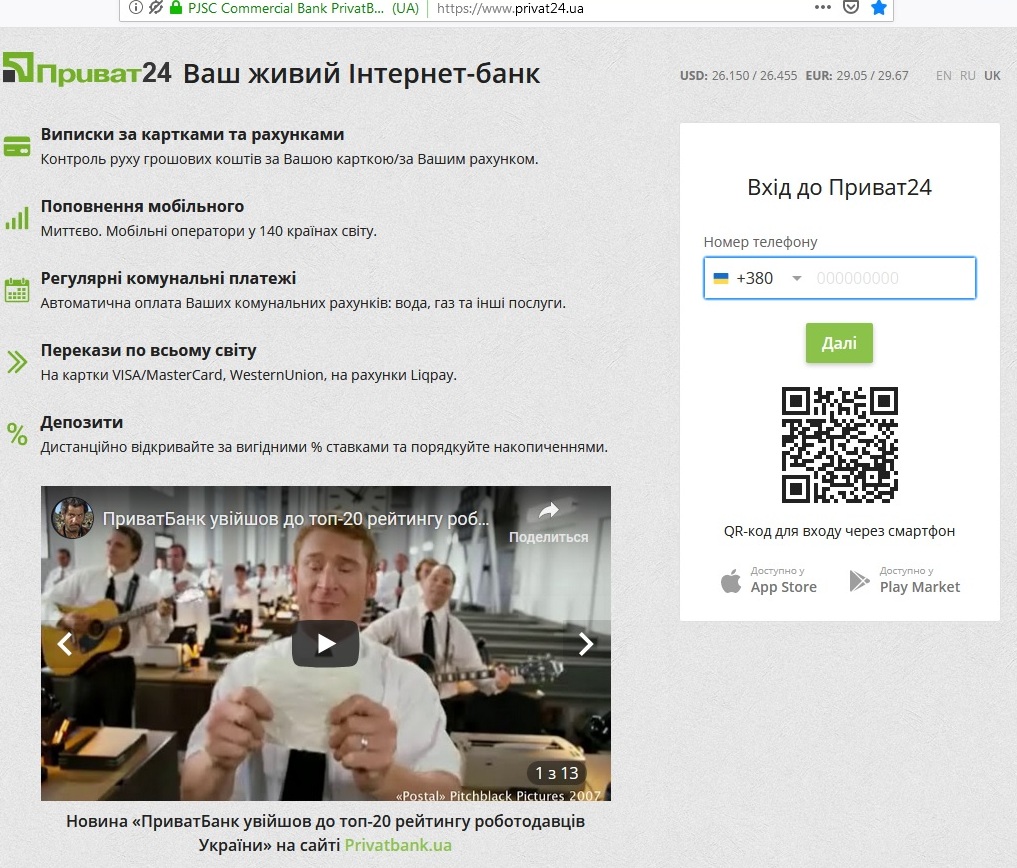Viewport: 1017px width, 868px height.
Task: Go to next video slide
Action: [586, 644]
